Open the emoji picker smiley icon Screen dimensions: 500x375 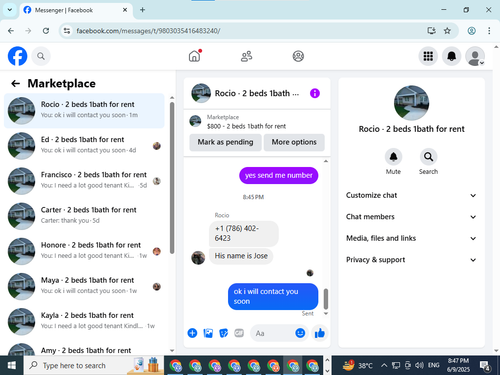(300, 333)
